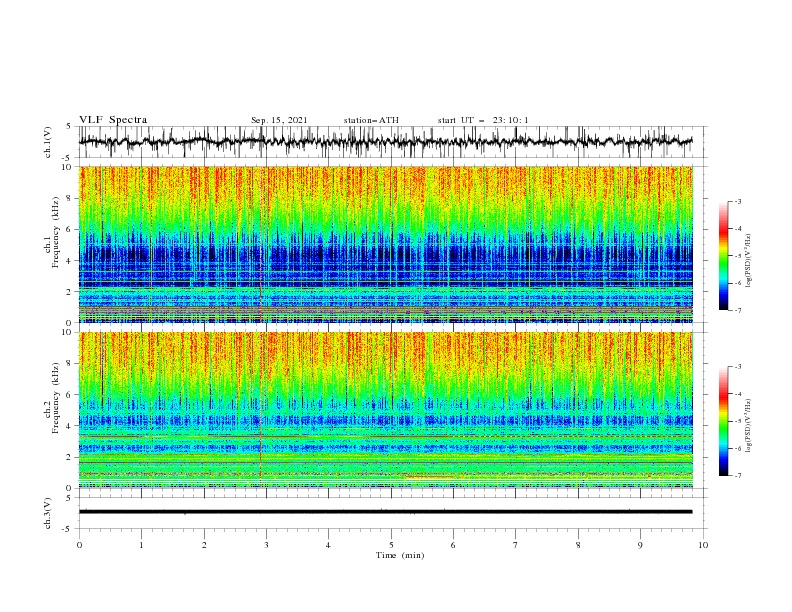Image resolution: width=792 pixels, height=612 pixels.
Task: Click time axis tick label "1"
Action: [141, 545]
